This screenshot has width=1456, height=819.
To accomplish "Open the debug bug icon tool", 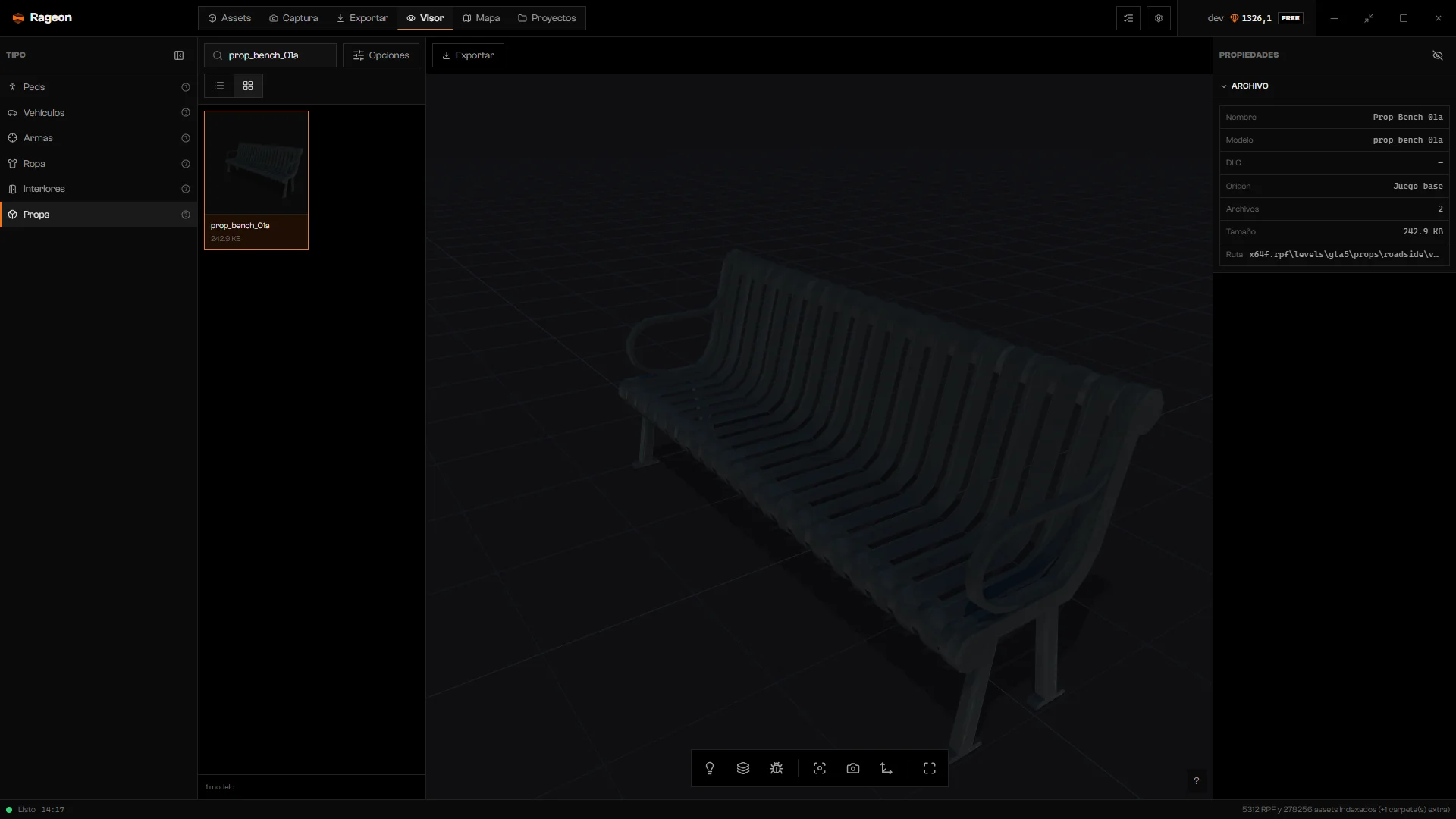I will click(x=777, y=768).
